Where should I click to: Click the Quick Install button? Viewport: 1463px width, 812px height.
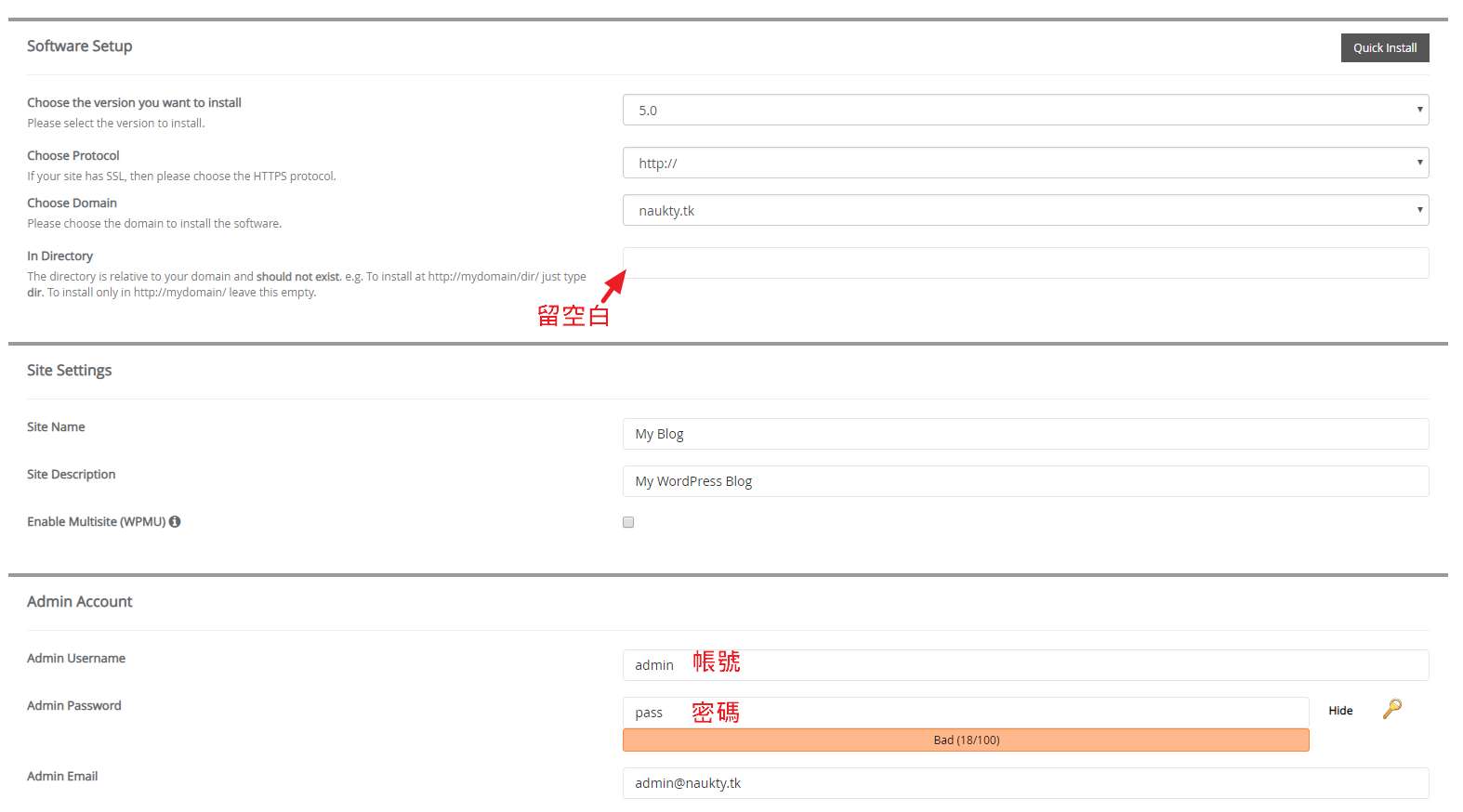tap(1384, 48)
